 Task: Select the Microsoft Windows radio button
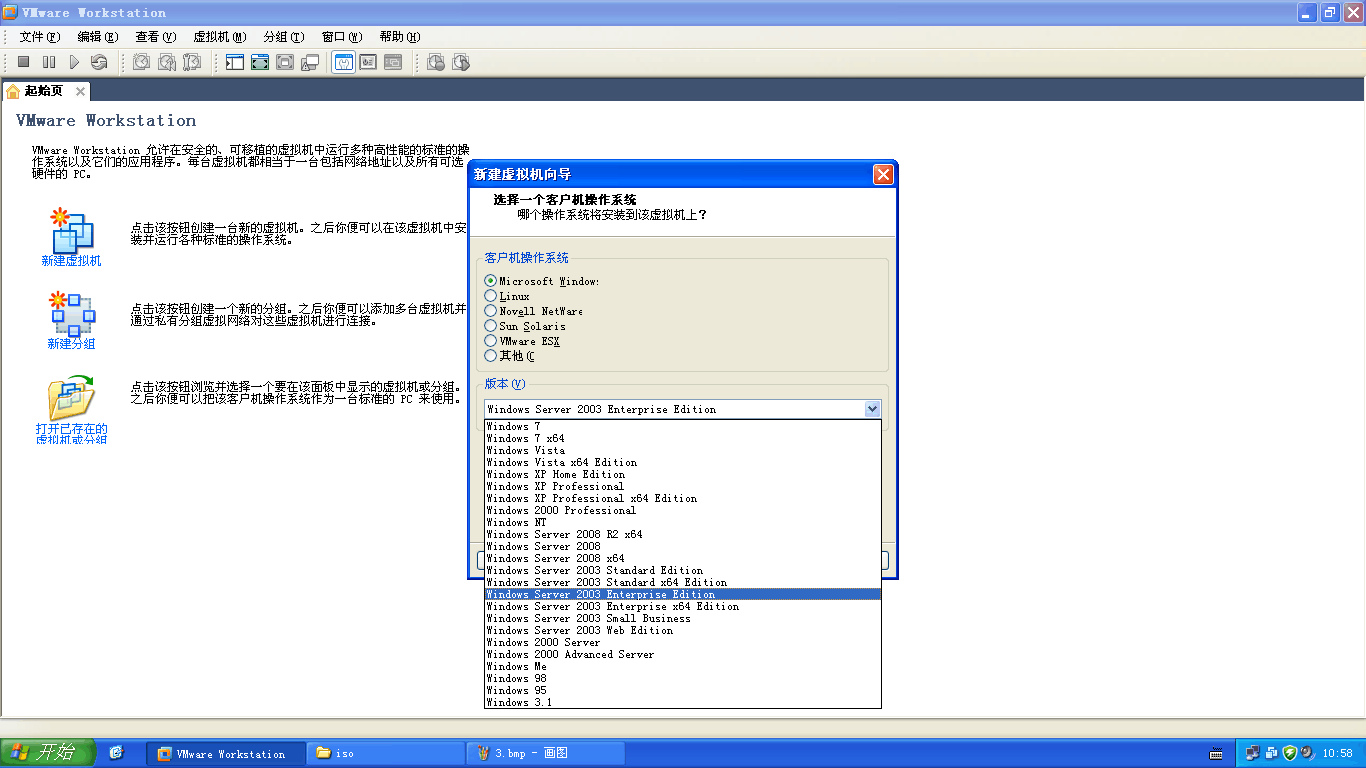490,281
